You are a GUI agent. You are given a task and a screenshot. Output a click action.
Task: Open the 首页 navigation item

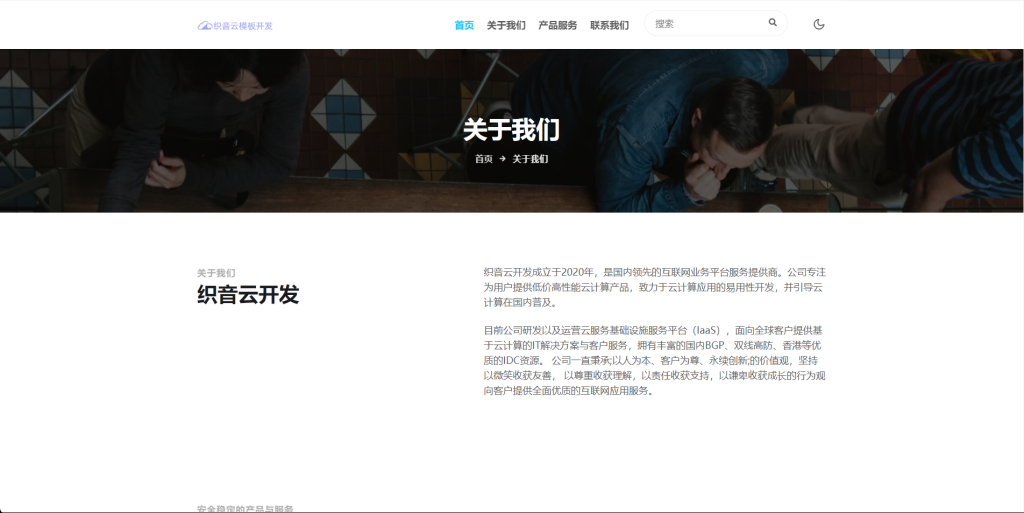(x=464, y=25)
